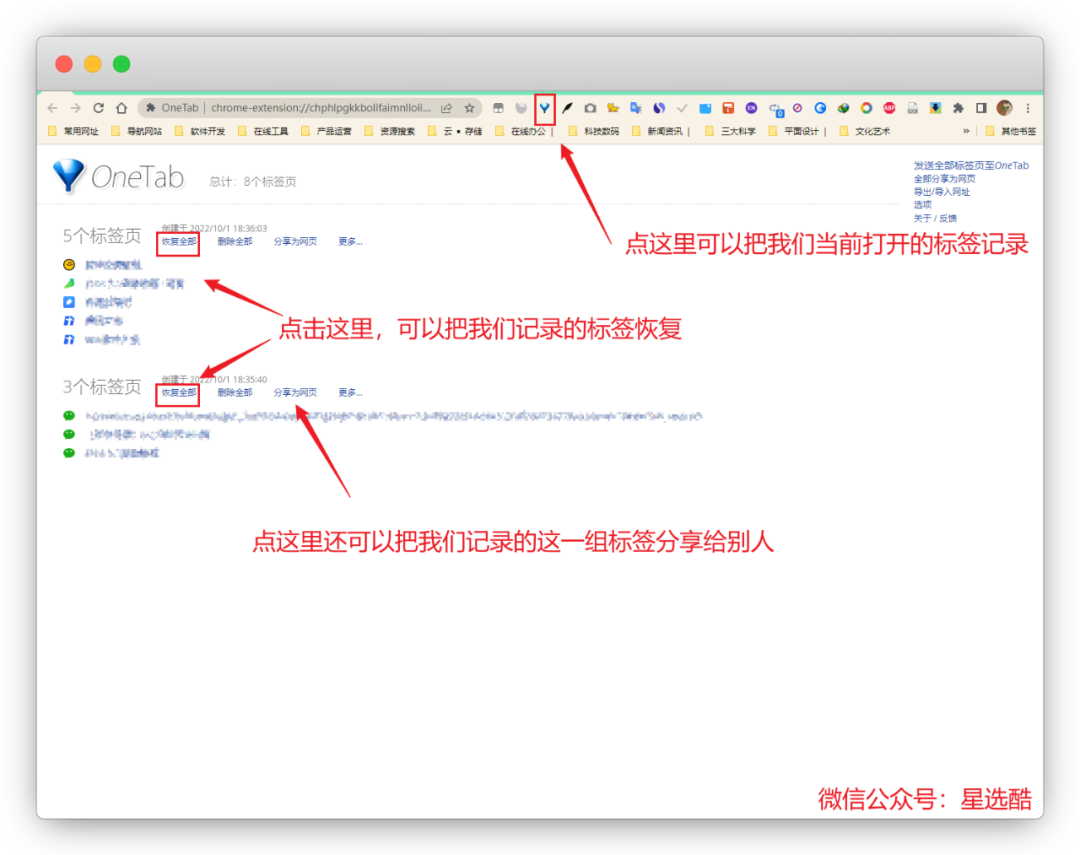Click the red-purple blocked-circle extension icon
Image resolution: width=1080 pixels, height=855 pixels.
[x=798, y=108]
